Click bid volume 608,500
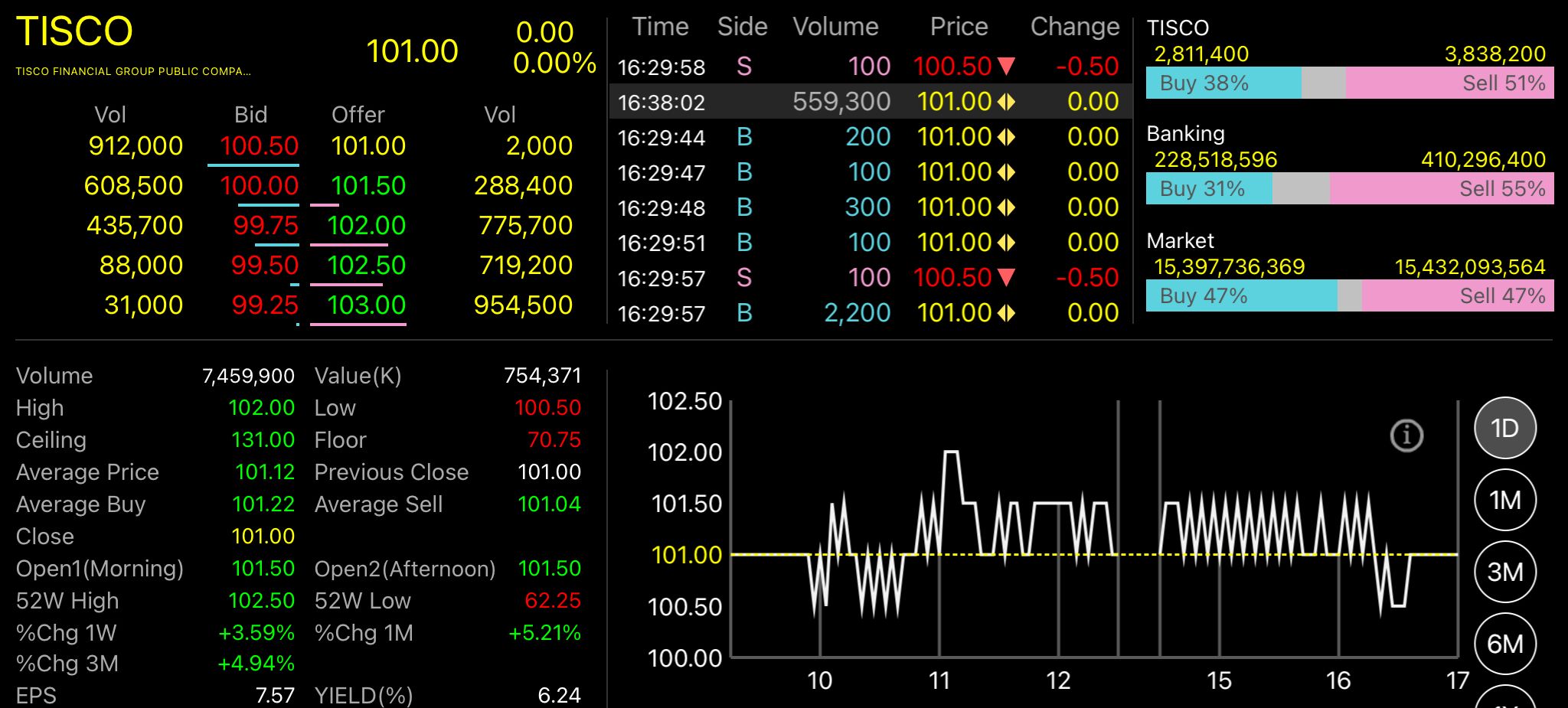Screen dimensions: 1568x708 [133, 185]
